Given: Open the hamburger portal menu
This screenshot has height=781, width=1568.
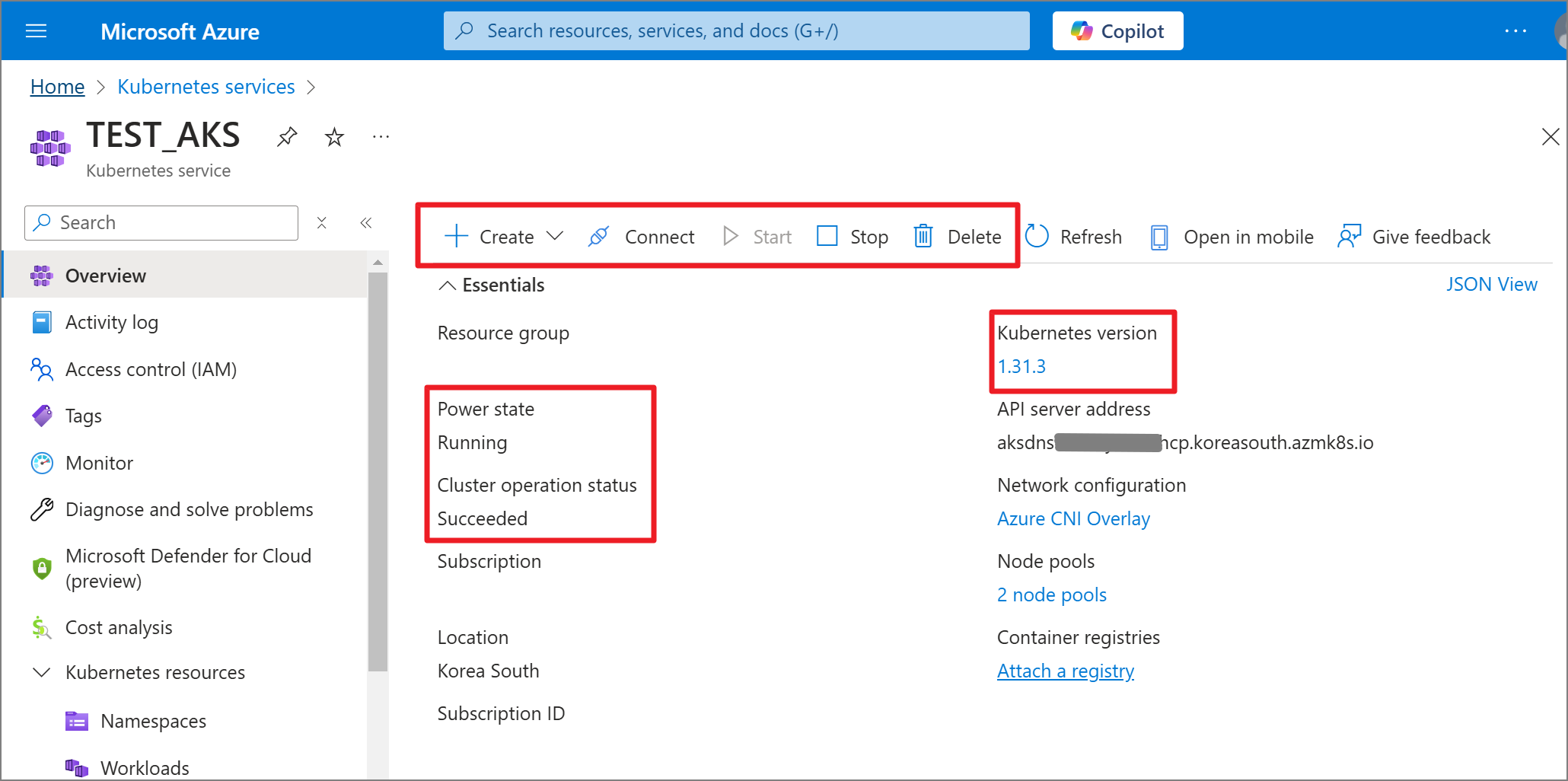Looking at the screenshot, I should (x=36, y=31).
